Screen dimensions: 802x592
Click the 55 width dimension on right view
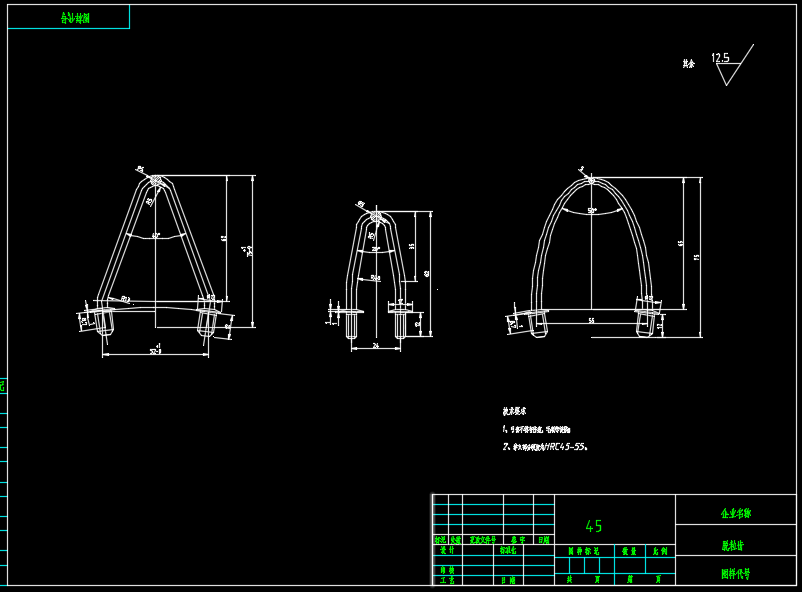591,320
